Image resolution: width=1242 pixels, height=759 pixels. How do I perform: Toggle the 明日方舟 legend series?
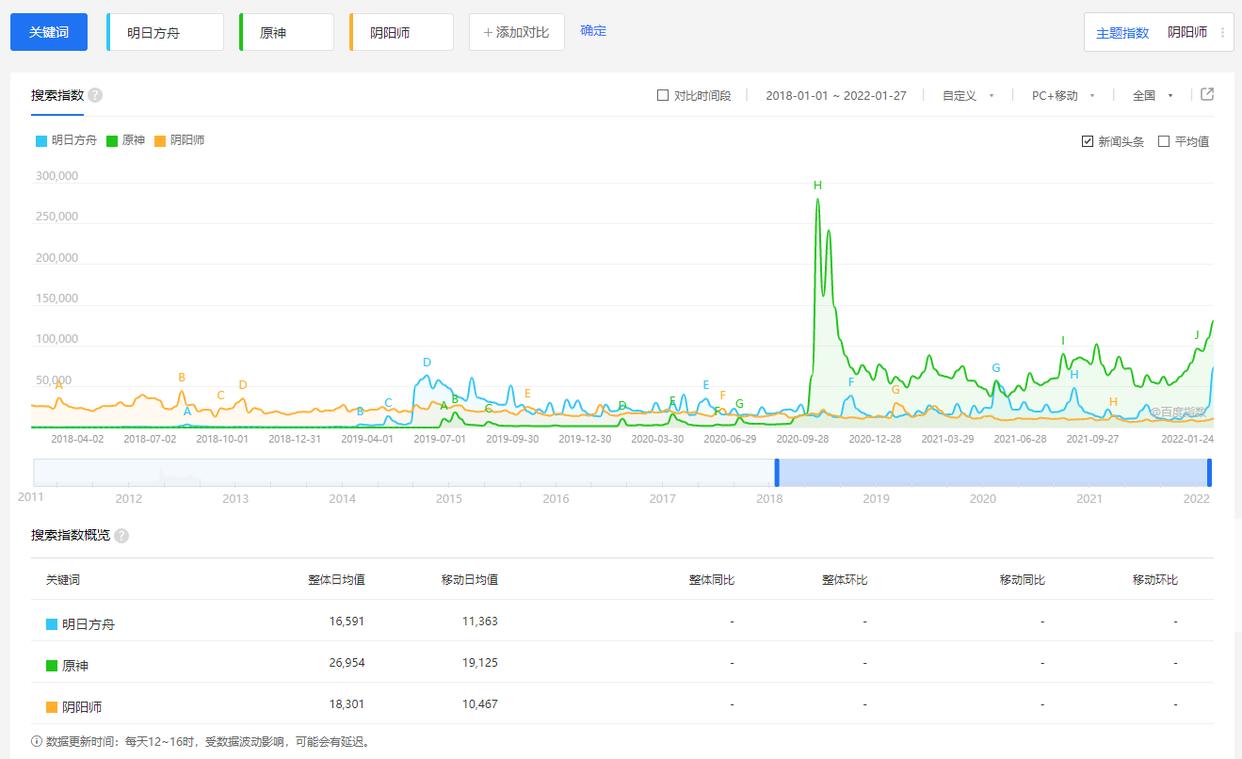tap(66, 141)
